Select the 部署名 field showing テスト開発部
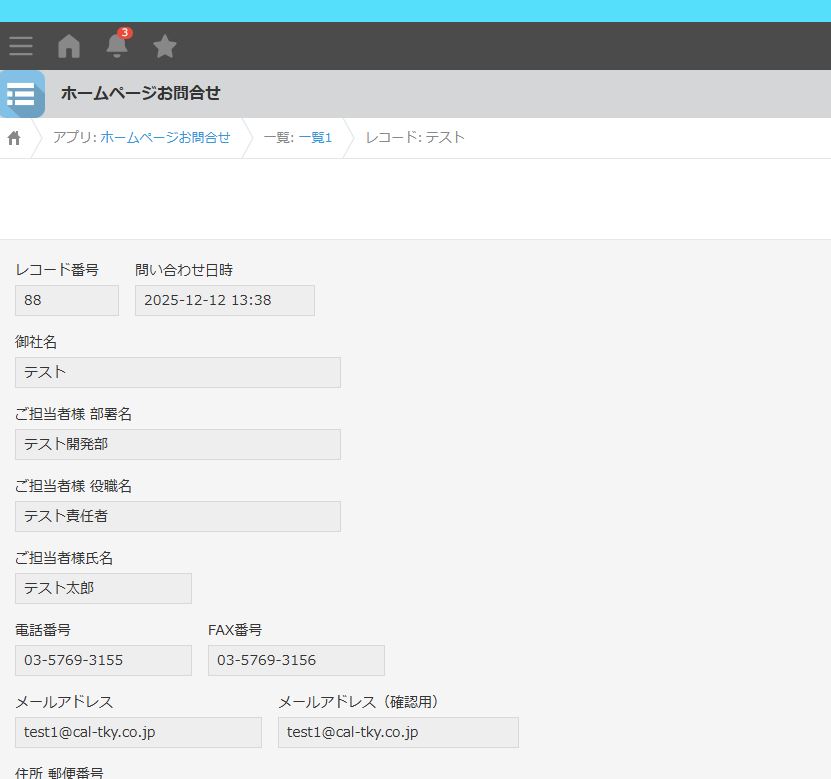This screenshot has width=831, height=779. point(177,444)
